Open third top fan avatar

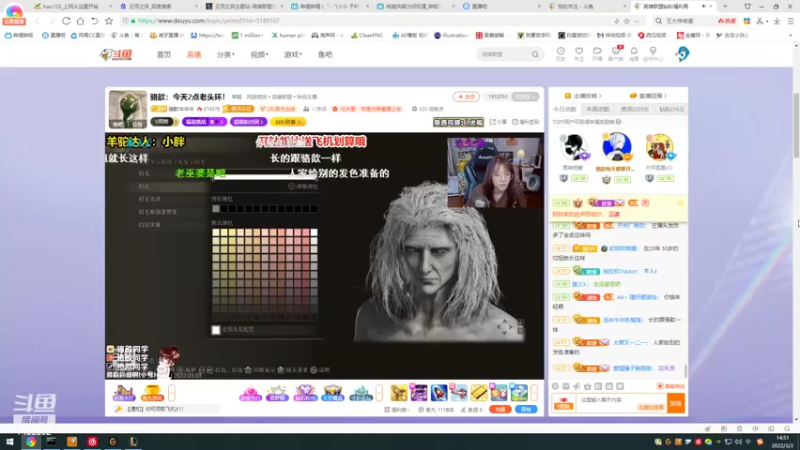point(659,148)
